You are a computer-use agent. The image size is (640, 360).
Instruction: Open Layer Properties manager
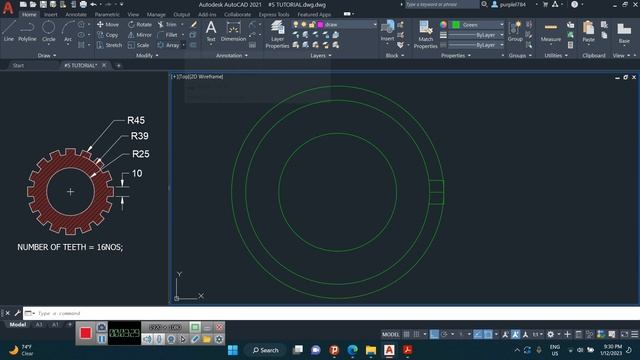tap(277, 34)
